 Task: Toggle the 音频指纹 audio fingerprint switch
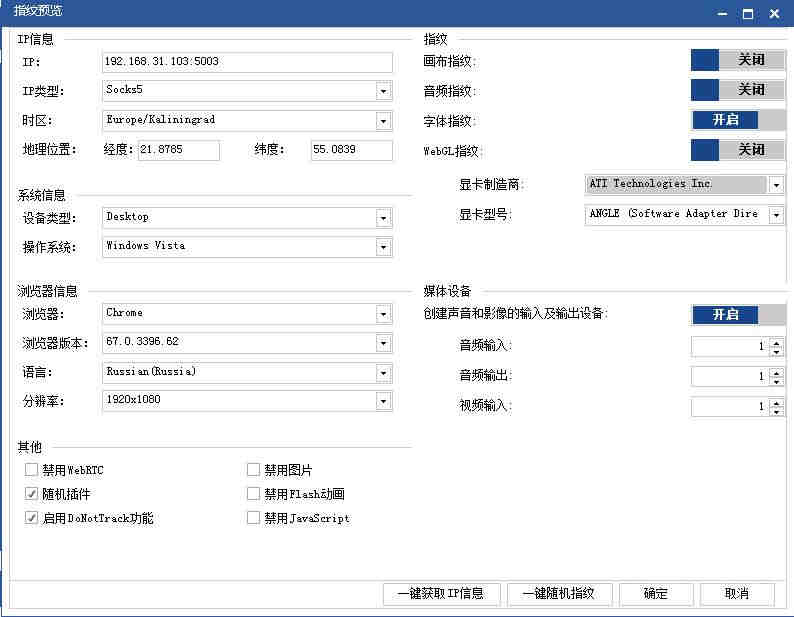[737, 90]
